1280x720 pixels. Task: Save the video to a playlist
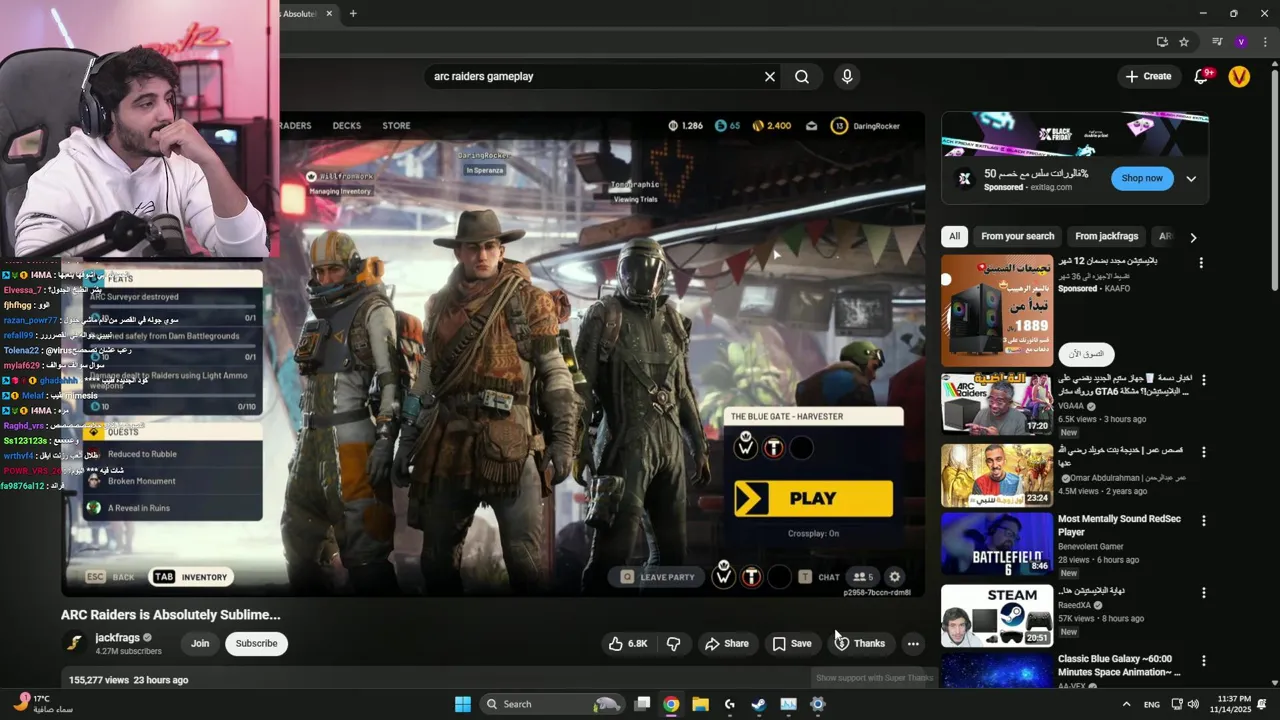pyautogui.click(x=791, y=644)
